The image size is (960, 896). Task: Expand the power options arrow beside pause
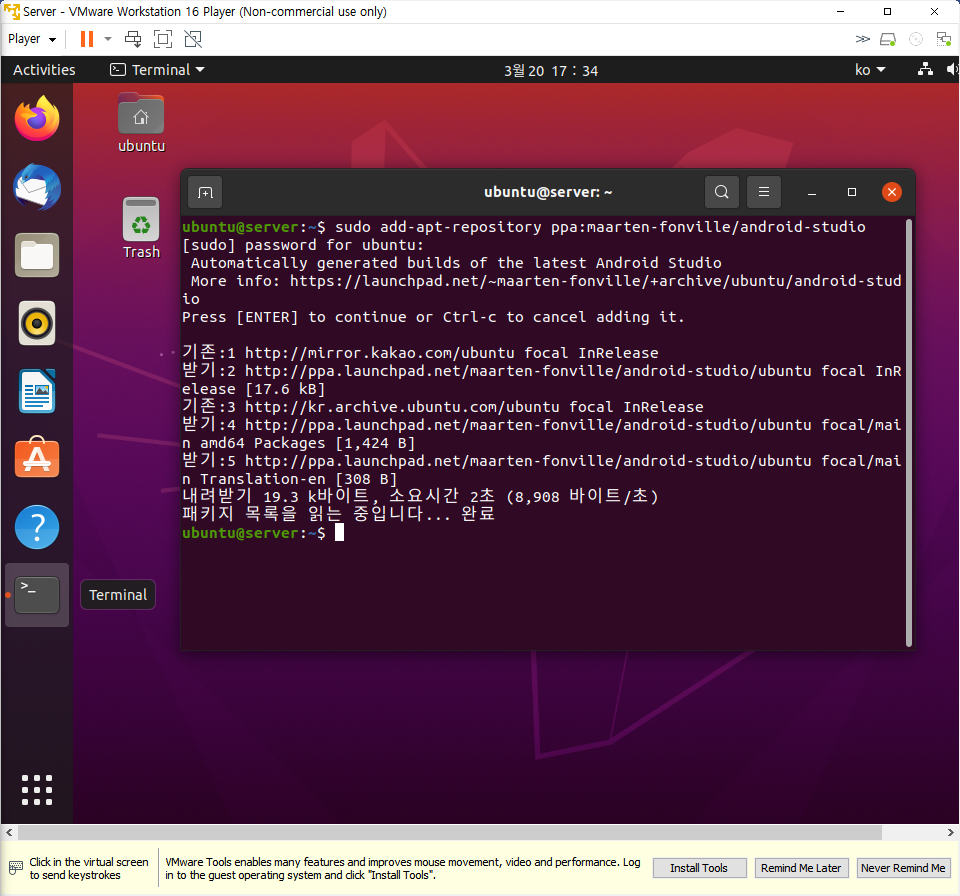108,39
